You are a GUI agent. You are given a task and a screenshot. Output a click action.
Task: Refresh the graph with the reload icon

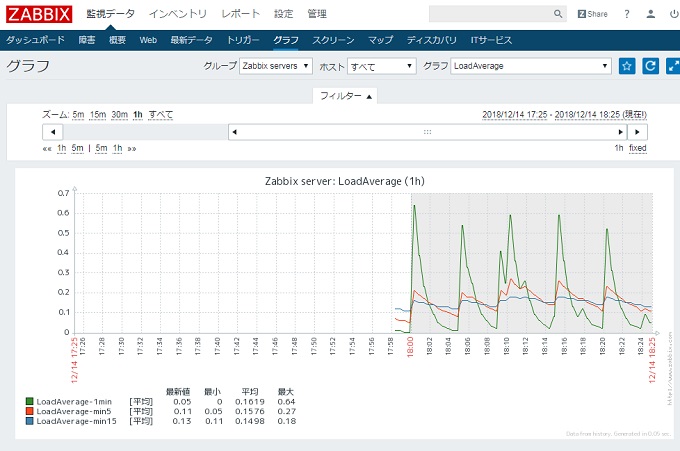650,66
